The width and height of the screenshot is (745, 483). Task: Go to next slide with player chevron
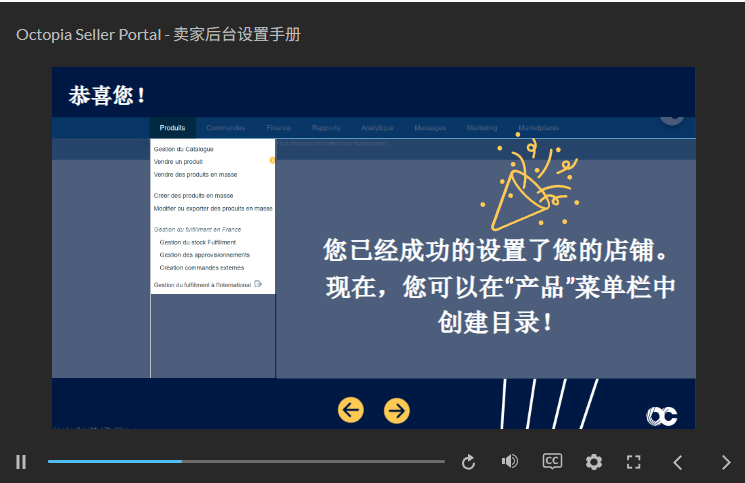click(x=726, y=462)
